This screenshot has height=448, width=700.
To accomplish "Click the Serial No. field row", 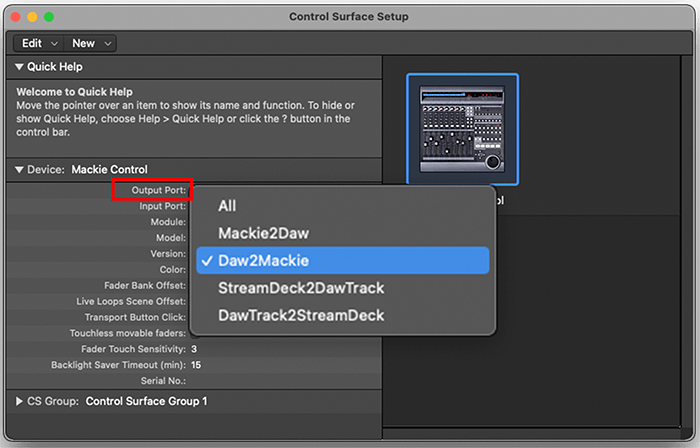I will 194,381.
